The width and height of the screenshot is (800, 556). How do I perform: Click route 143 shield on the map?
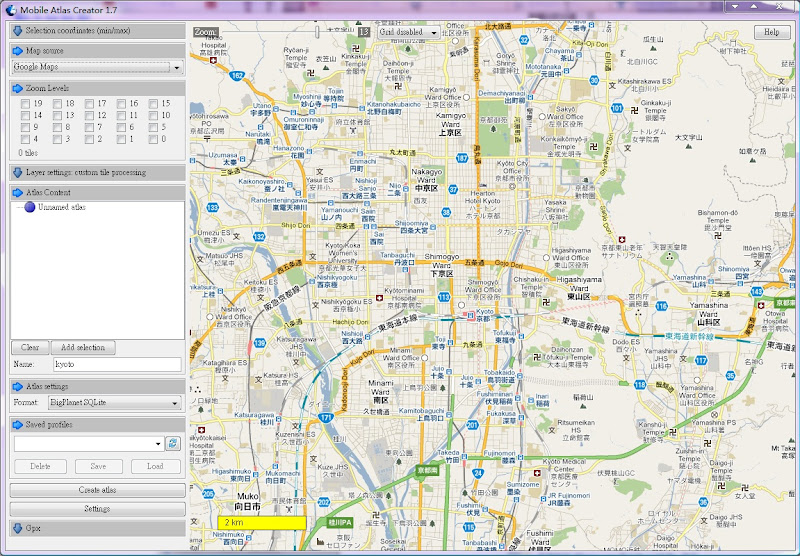coord(757,292)
